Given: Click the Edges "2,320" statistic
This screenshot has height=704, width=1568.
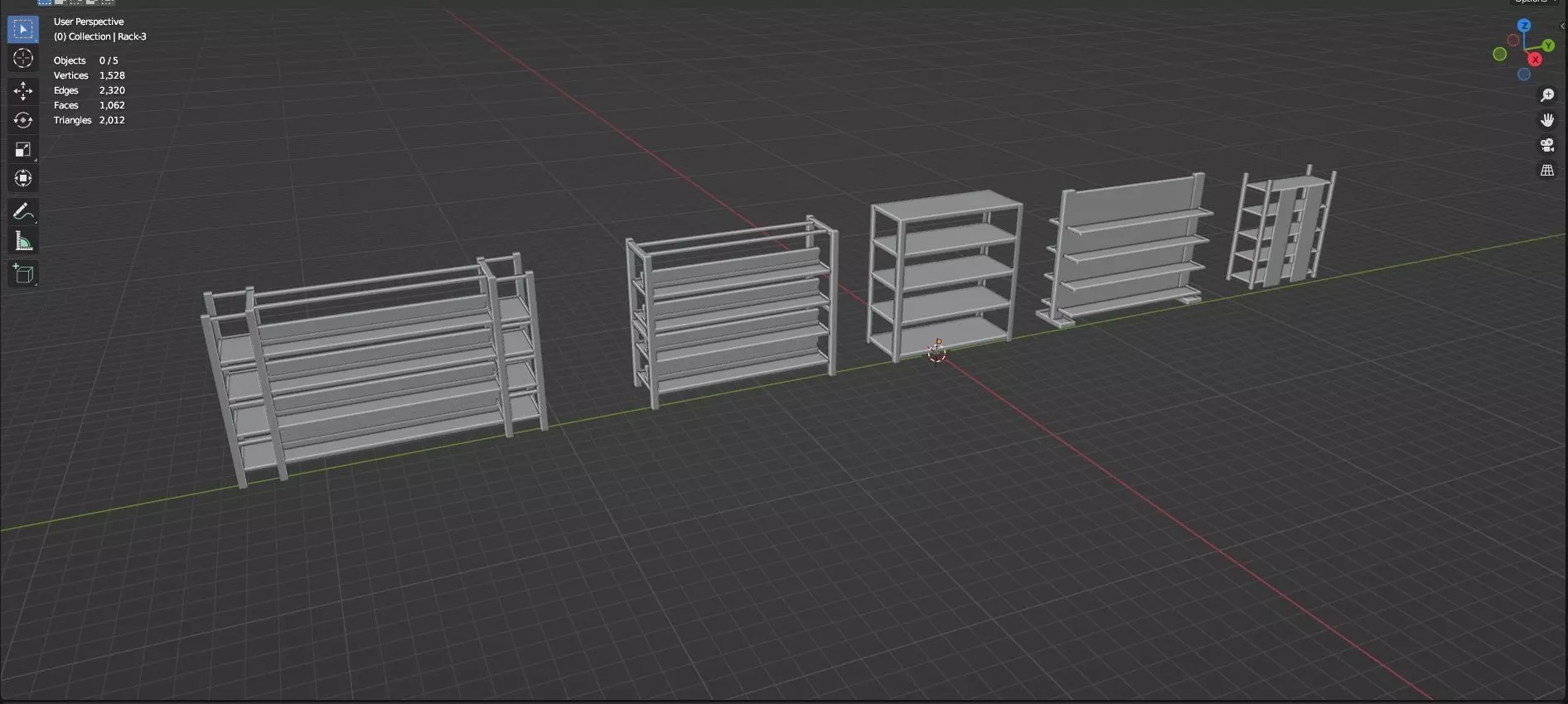Looking at the screenshot, I should [x=112, y=90].
